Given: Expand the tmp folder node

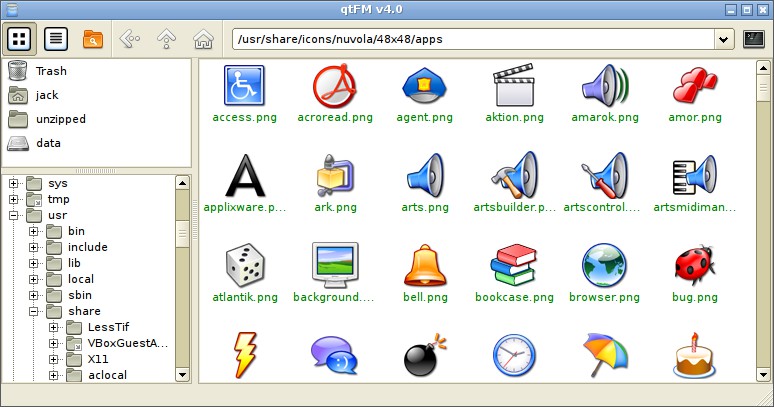Looking at the screenshot, I should (13, 199).
